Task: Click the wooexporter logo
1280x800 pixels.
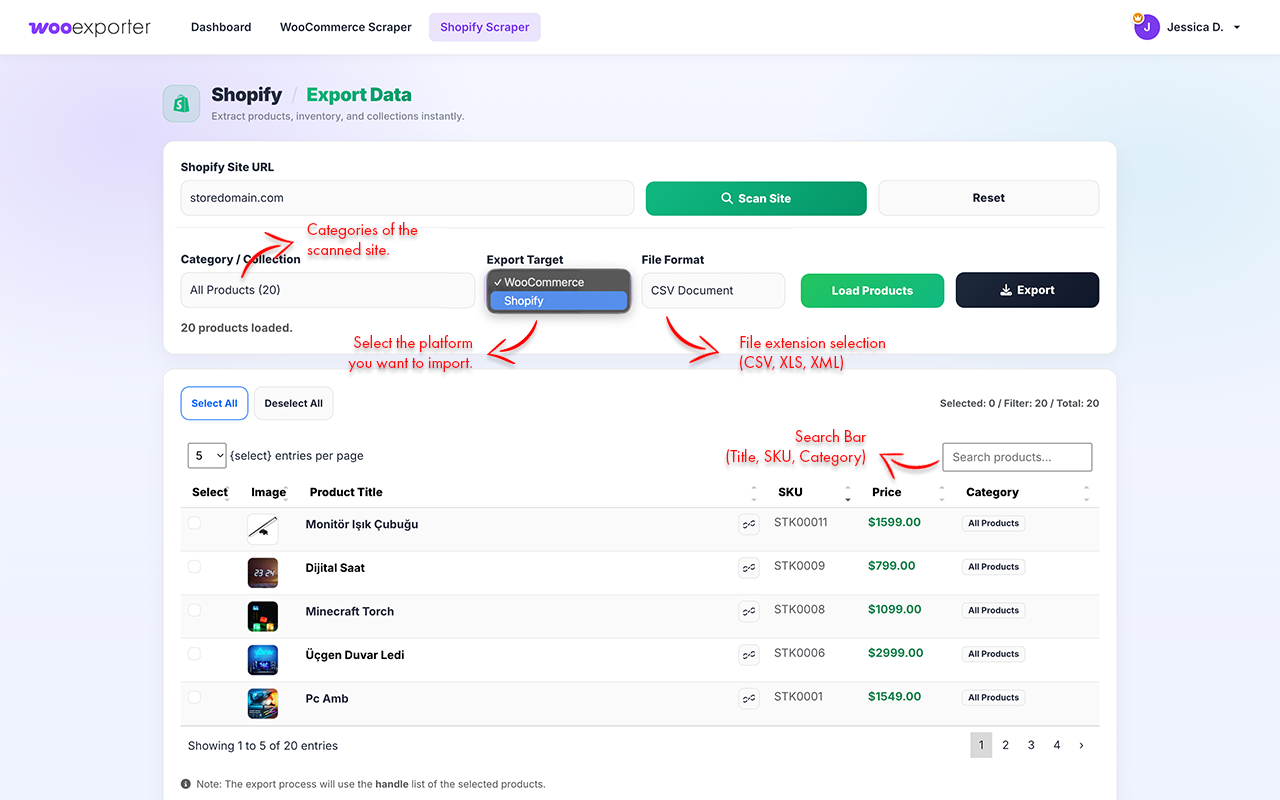Action: 90,27
